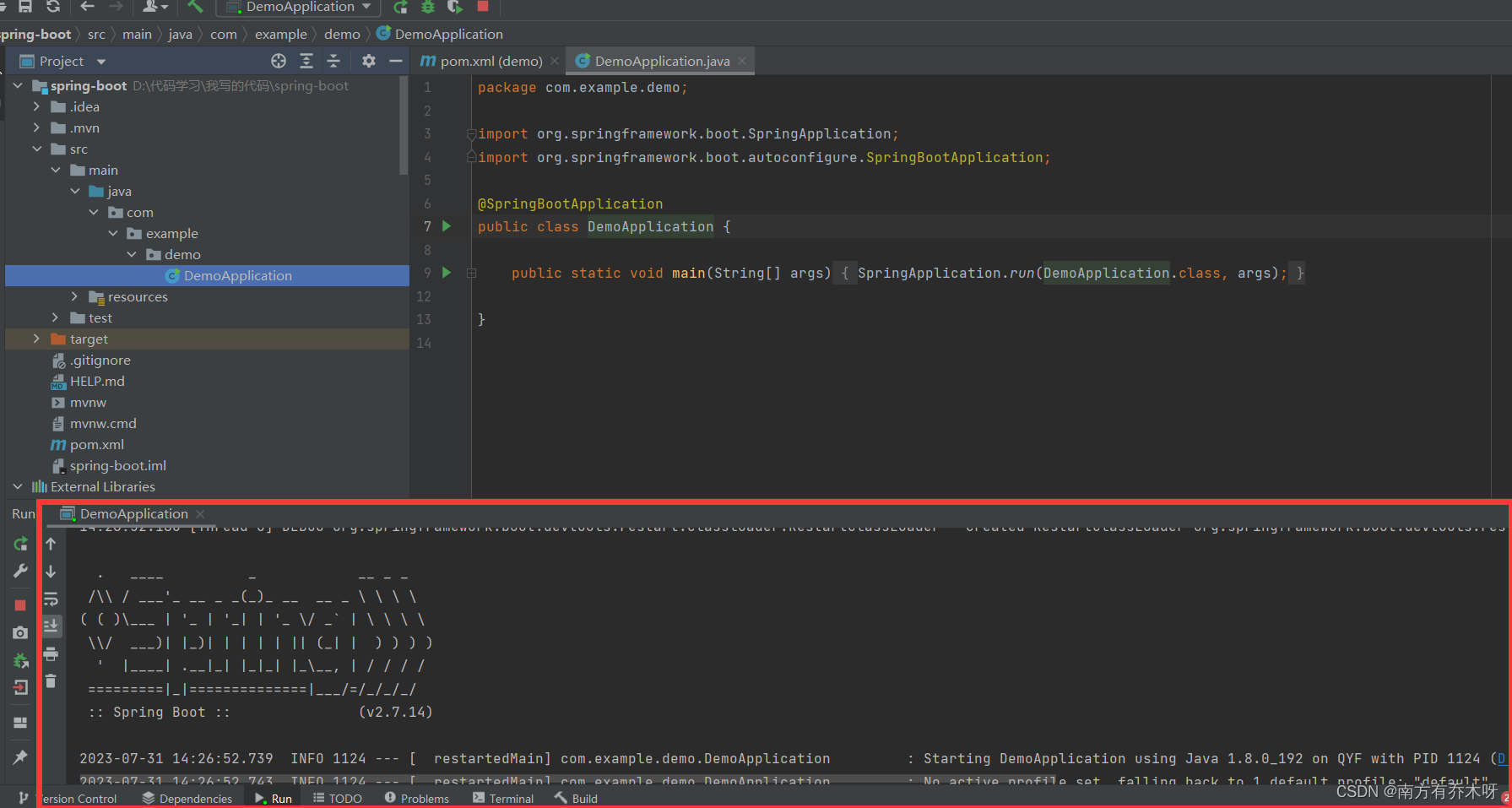1512x808 pixels.
Task: Click the attach debugger bug icon
Action: (x=20, y=660)
